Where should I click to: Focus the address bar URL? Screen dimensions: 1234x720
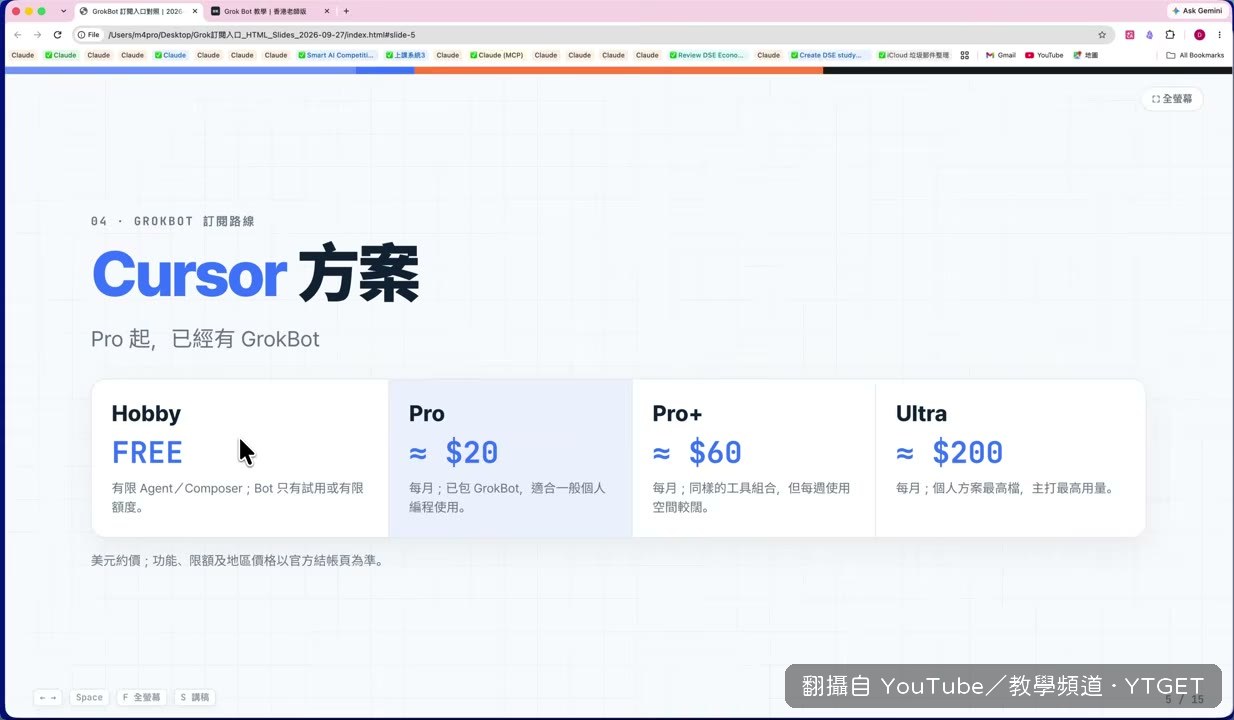(x=262, y=34)
